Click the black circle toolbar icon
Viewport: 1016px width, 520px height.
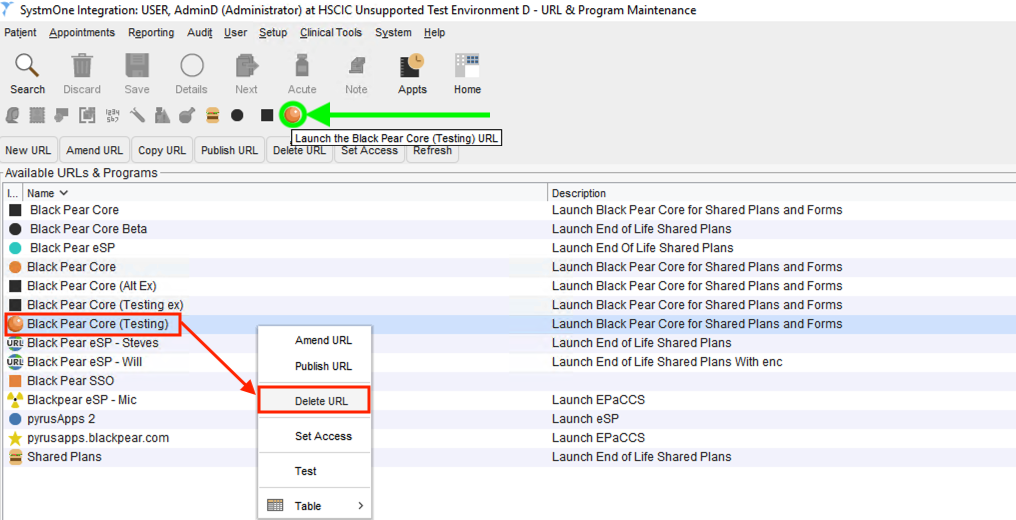tap(237, 115)
